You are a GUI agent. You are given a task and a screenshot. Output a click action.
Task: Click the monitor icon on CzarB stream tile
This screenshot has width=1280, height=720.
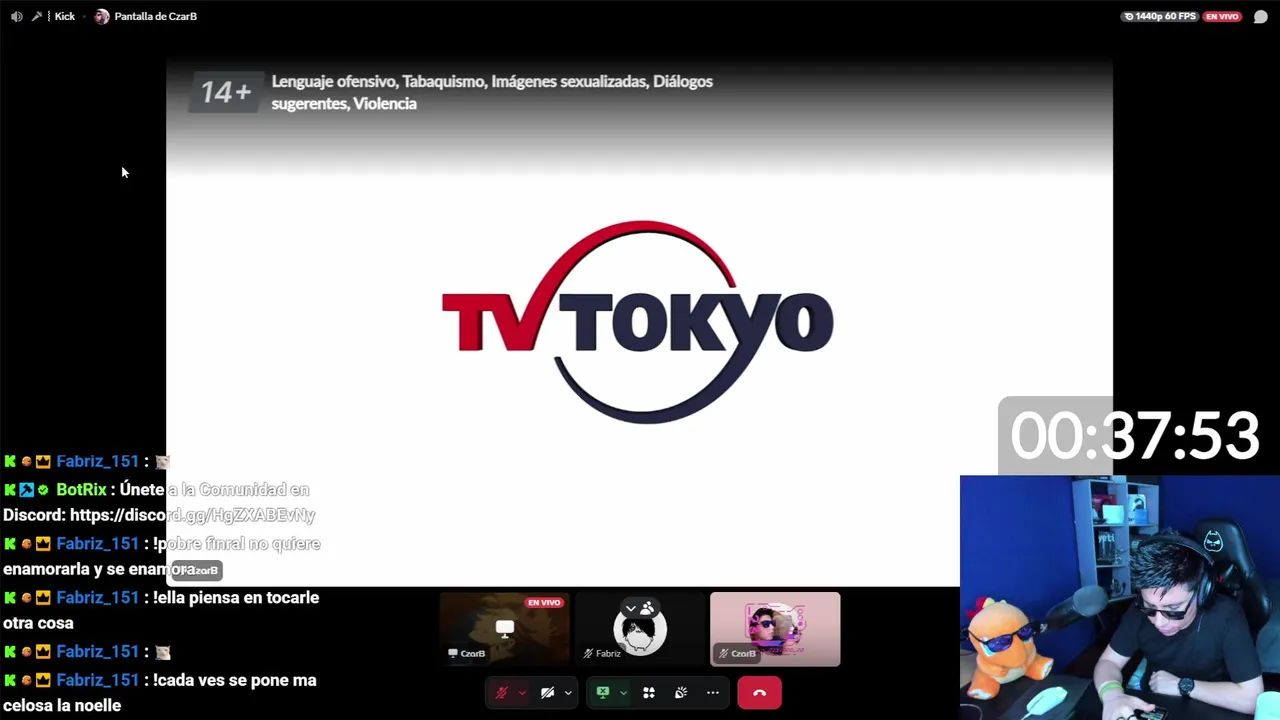click(x=505, y=629)
